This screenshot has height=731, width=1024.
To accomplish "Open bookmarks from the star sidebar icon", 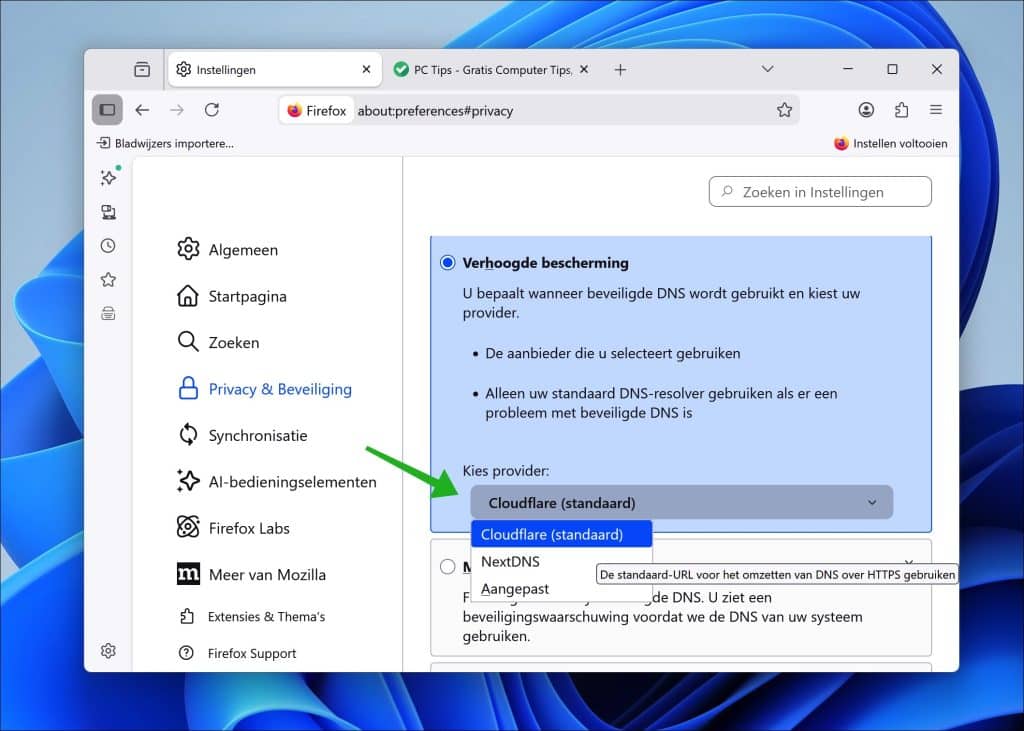I will coord(107,279).
